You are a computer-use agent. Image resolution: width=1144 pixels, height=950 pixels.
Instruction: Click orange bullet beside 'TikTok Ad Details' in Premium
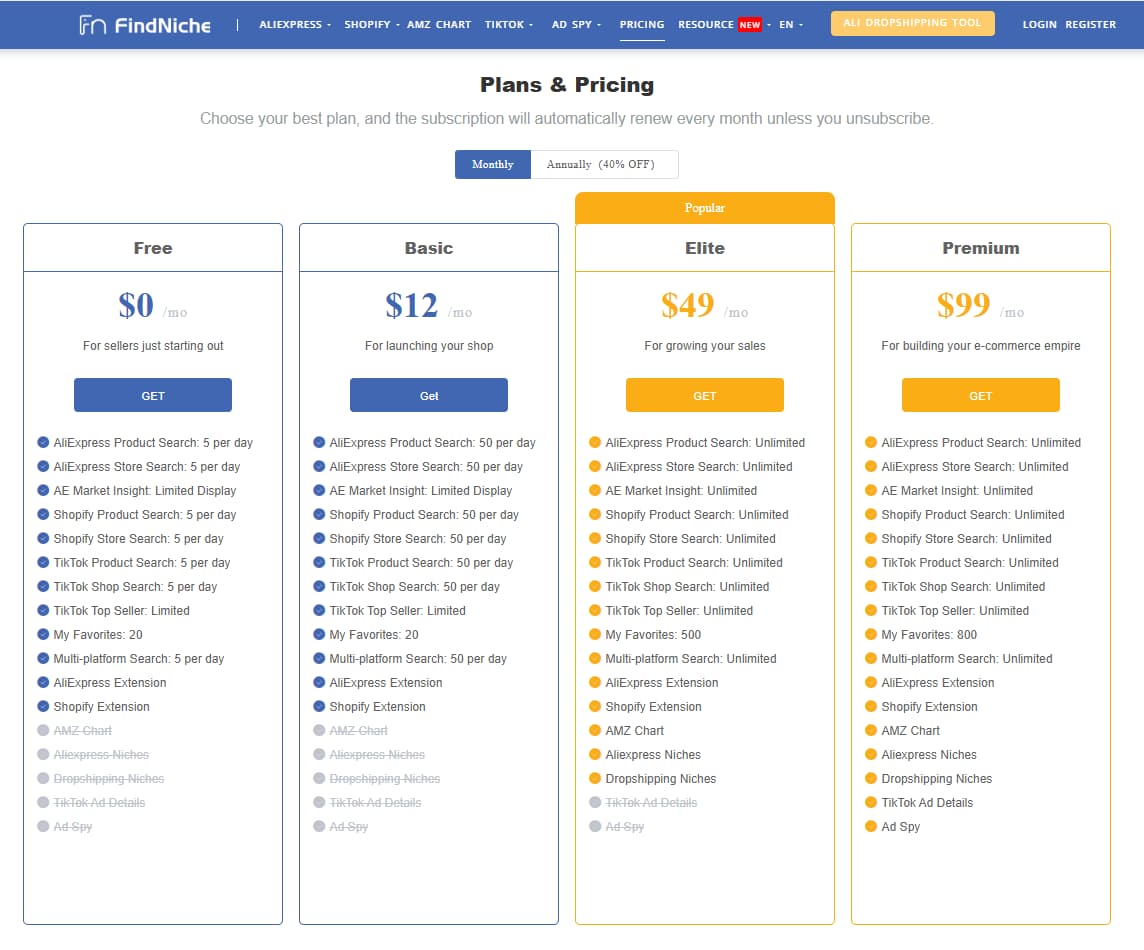click(870, 803)
